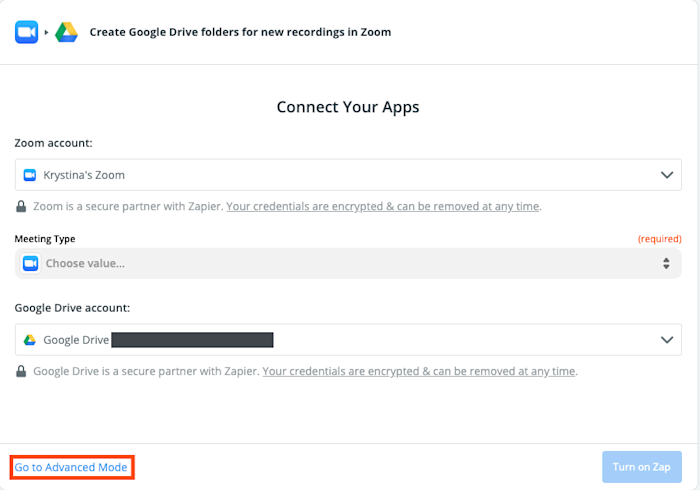The height and width of the screenshot is (490, 700).
Task: Go to Advanced Mode link
Action: (71, 467)
